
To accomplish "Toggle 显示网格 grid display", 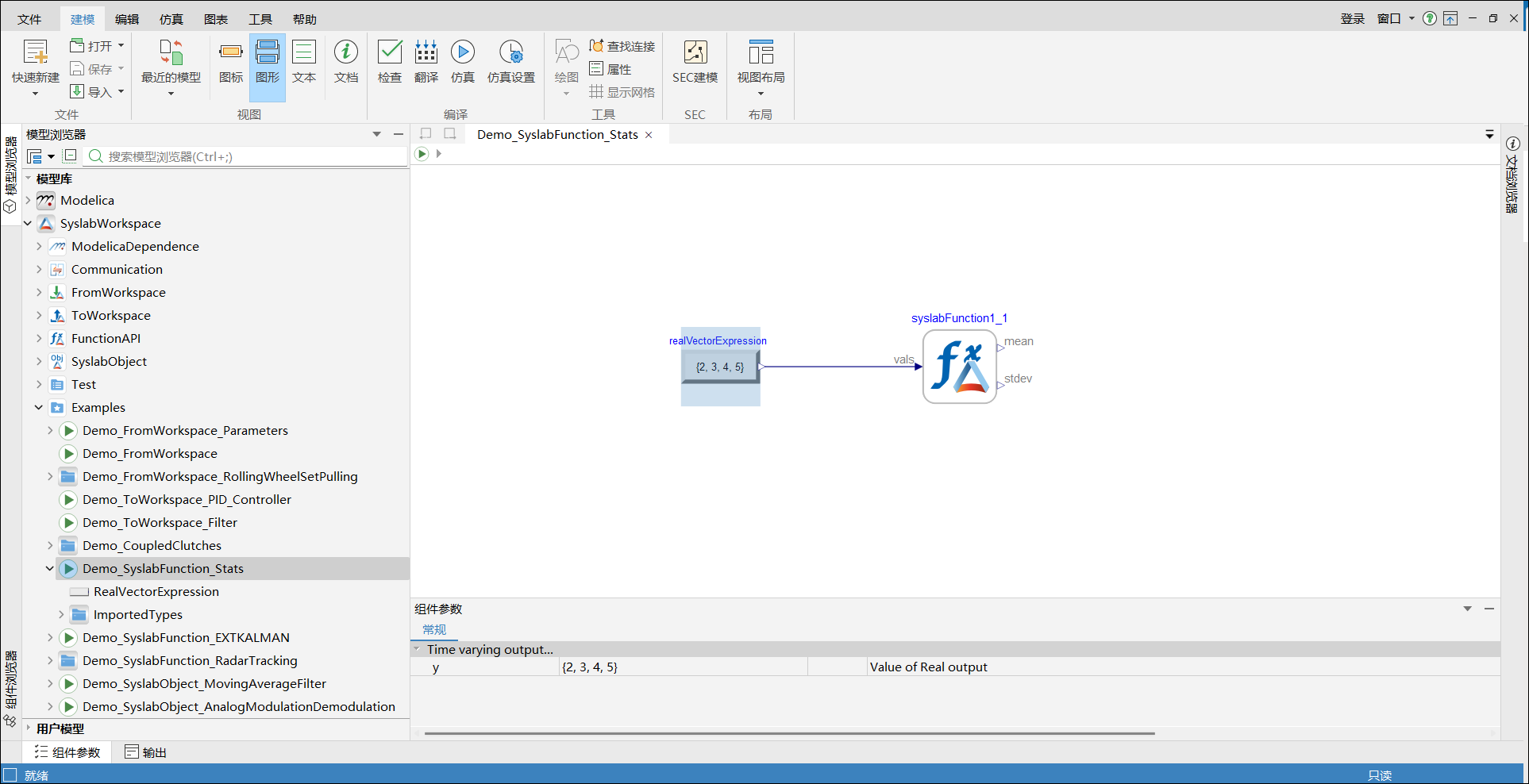I will (x=622, y=92).
